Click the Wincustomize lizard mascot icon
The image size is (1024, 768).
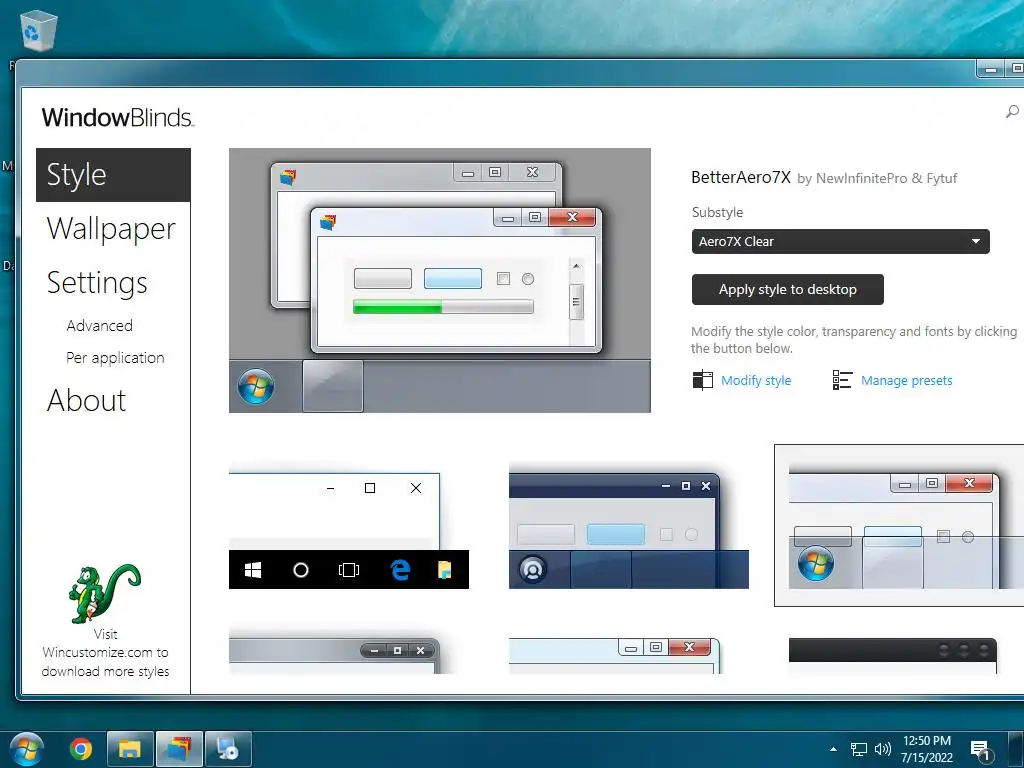point(104,594)
